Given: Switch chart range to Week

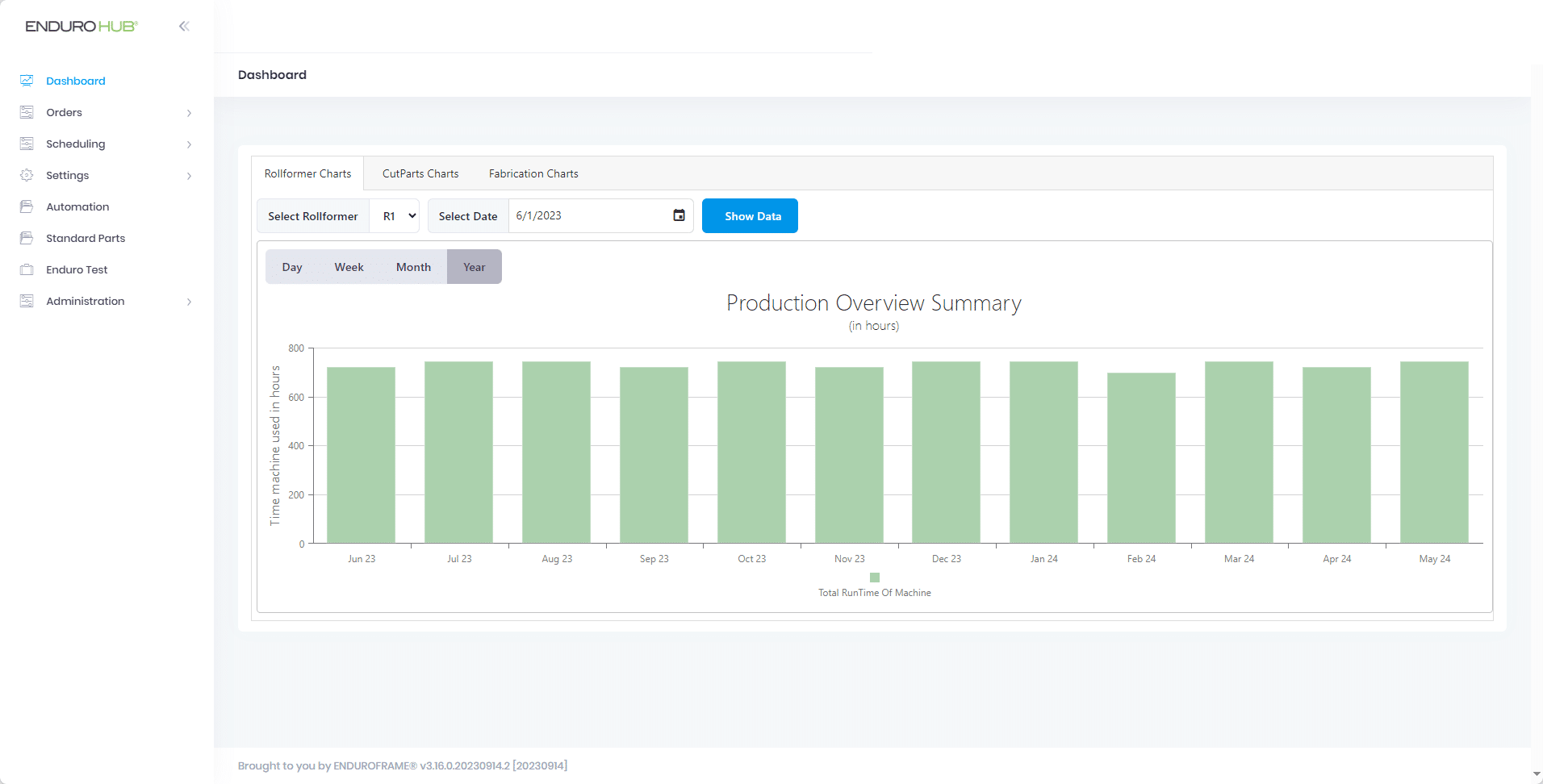Looking at the screenshot, I should (349, 267).
